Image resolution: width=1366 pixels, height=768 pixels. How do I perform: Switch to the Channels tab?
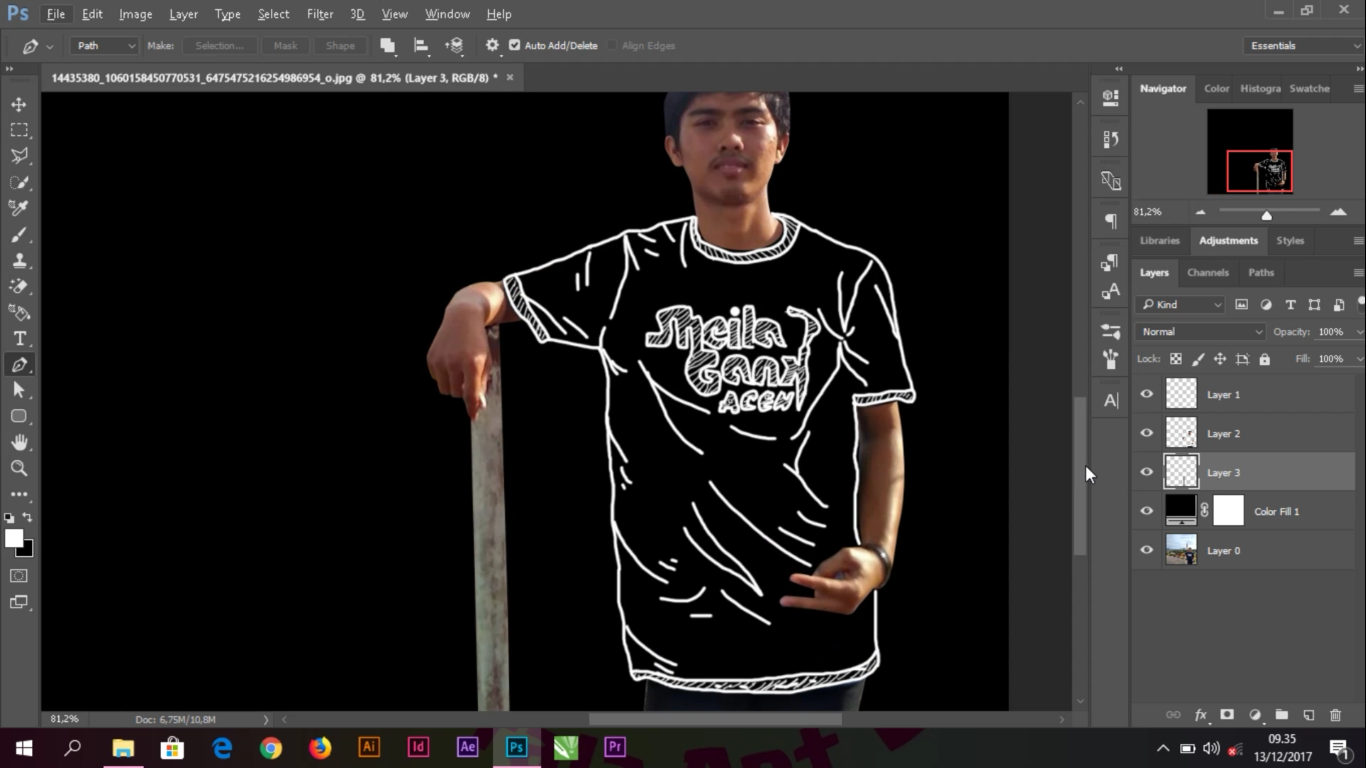tap(1207, 272)
